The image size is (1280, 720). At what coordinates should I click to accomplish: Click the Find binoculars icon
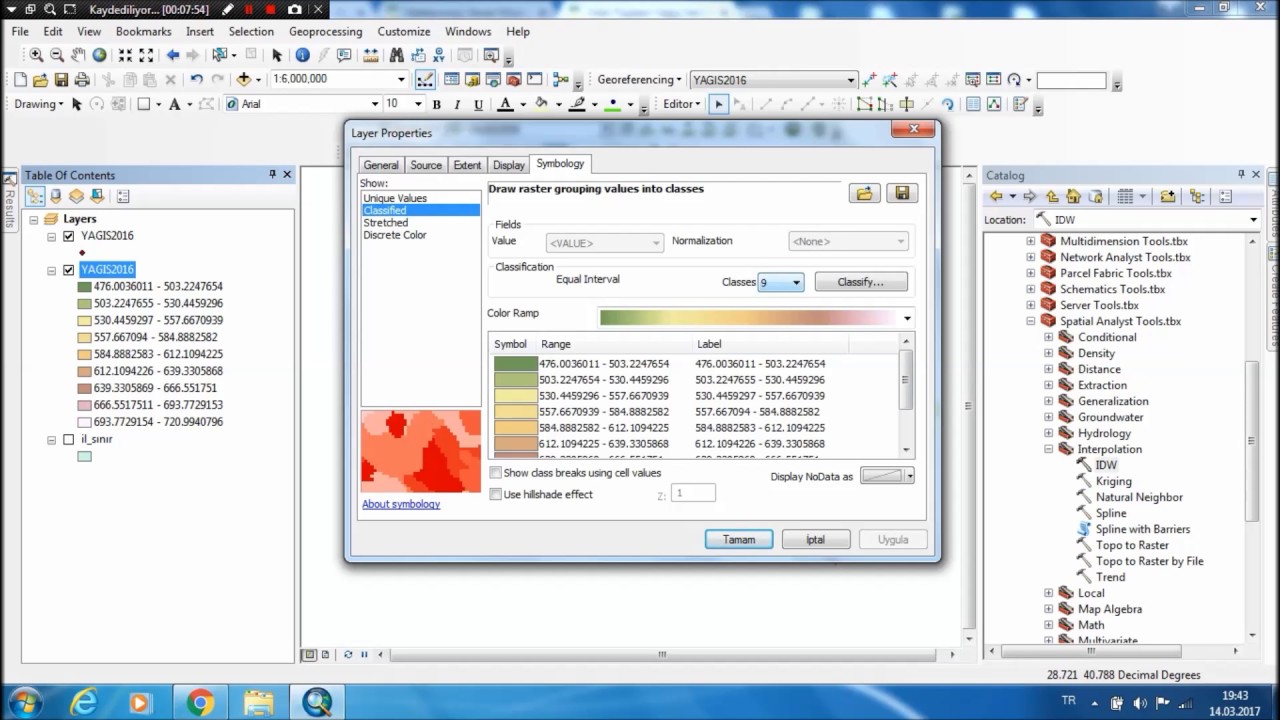(x=397, y=55)
